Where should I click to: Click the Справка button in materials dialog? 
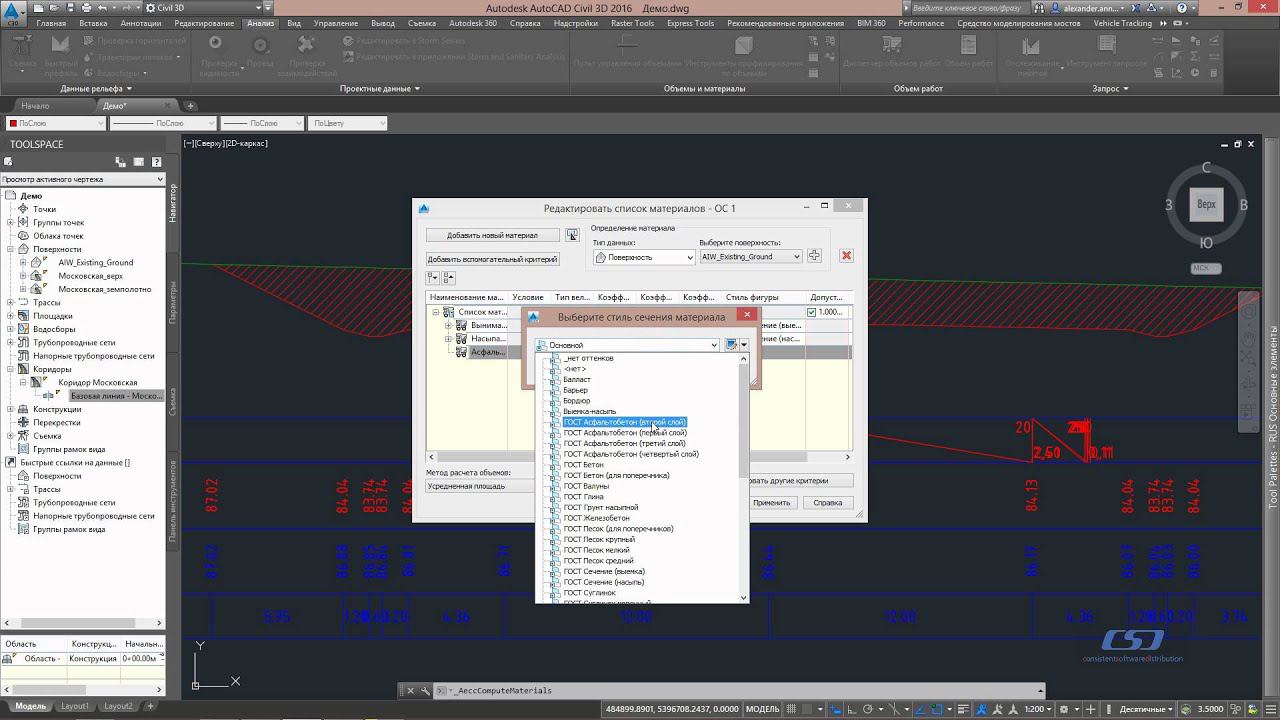tap(828, 503)
